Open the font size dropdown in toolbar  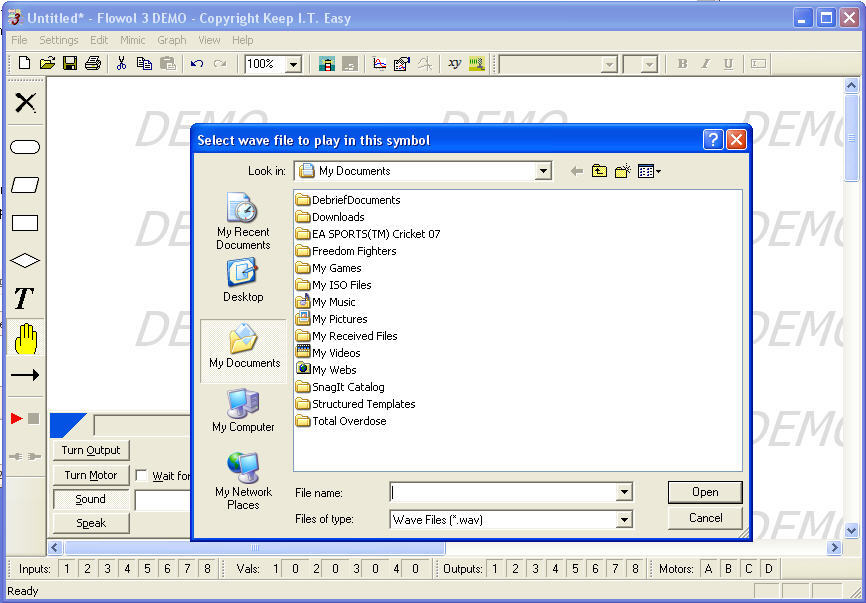(x=649, y=65)
